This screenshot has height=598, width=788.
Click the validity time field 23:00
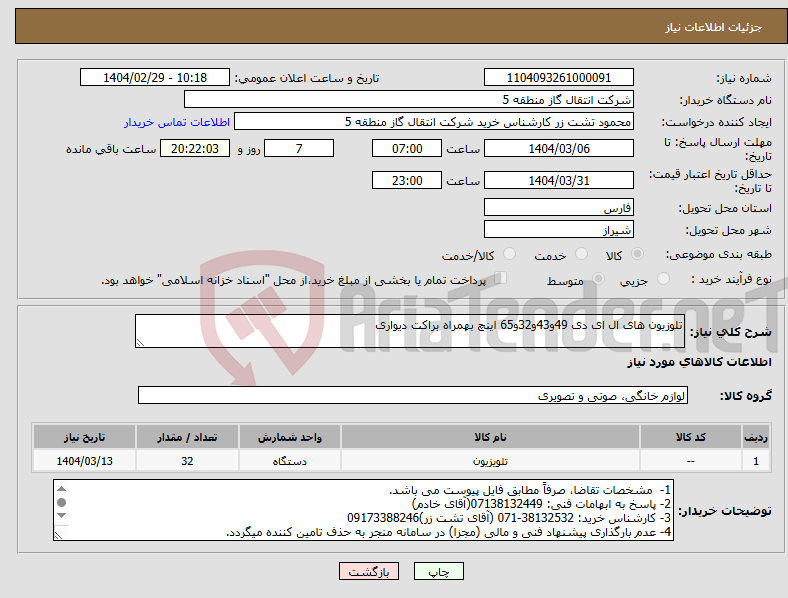(407, 180)
